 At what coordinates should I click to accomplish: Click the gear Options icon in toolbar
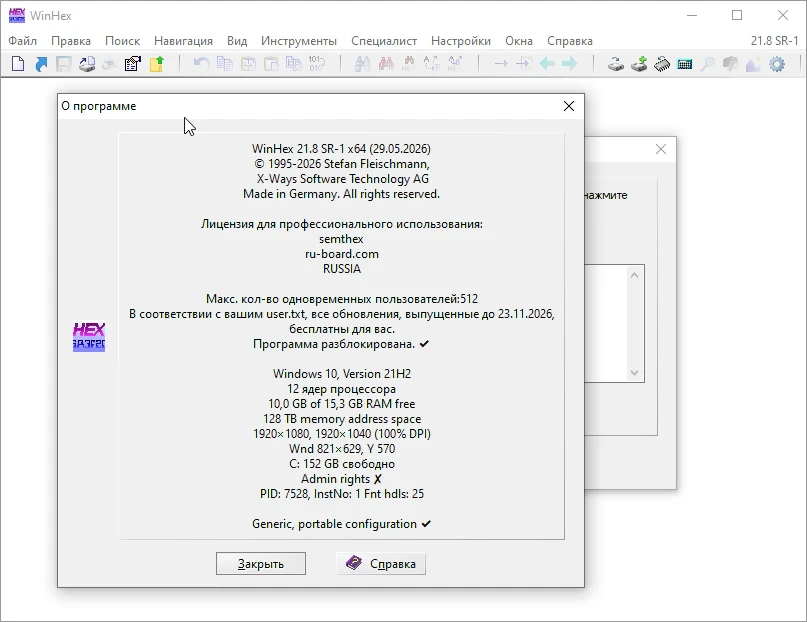pos(777,64)
